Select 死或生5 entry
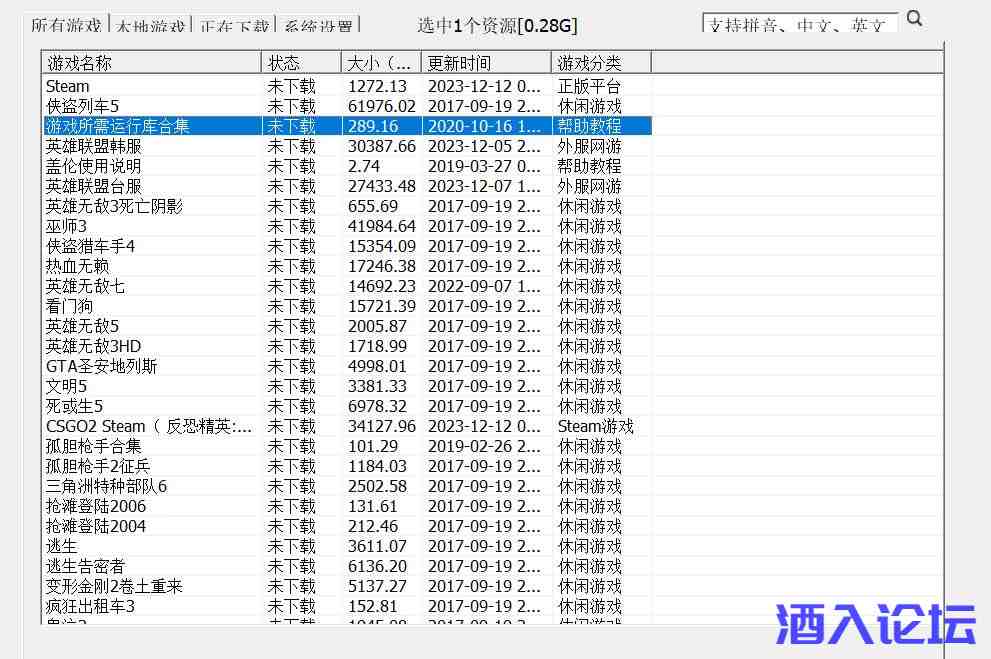 [346, 406]
